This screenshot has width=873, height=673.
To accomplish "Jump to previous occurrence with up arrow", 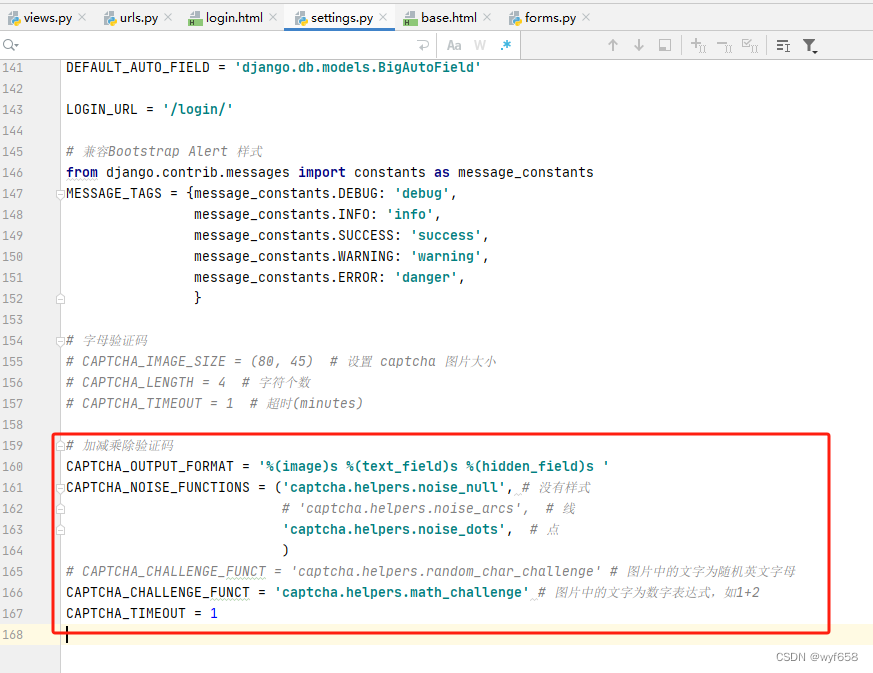I will tap(613, 45).
